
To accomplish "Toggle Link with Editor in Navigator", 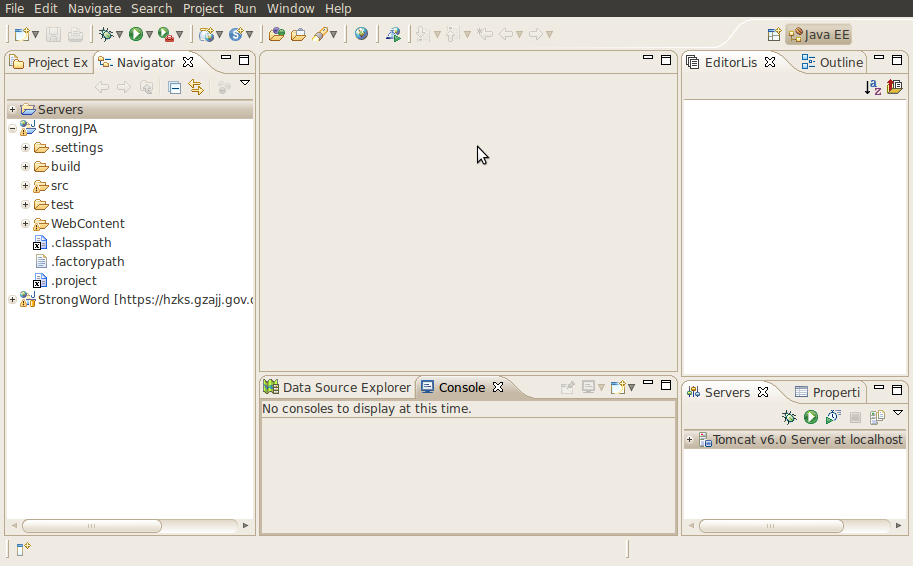I will (x=196, y=87).
